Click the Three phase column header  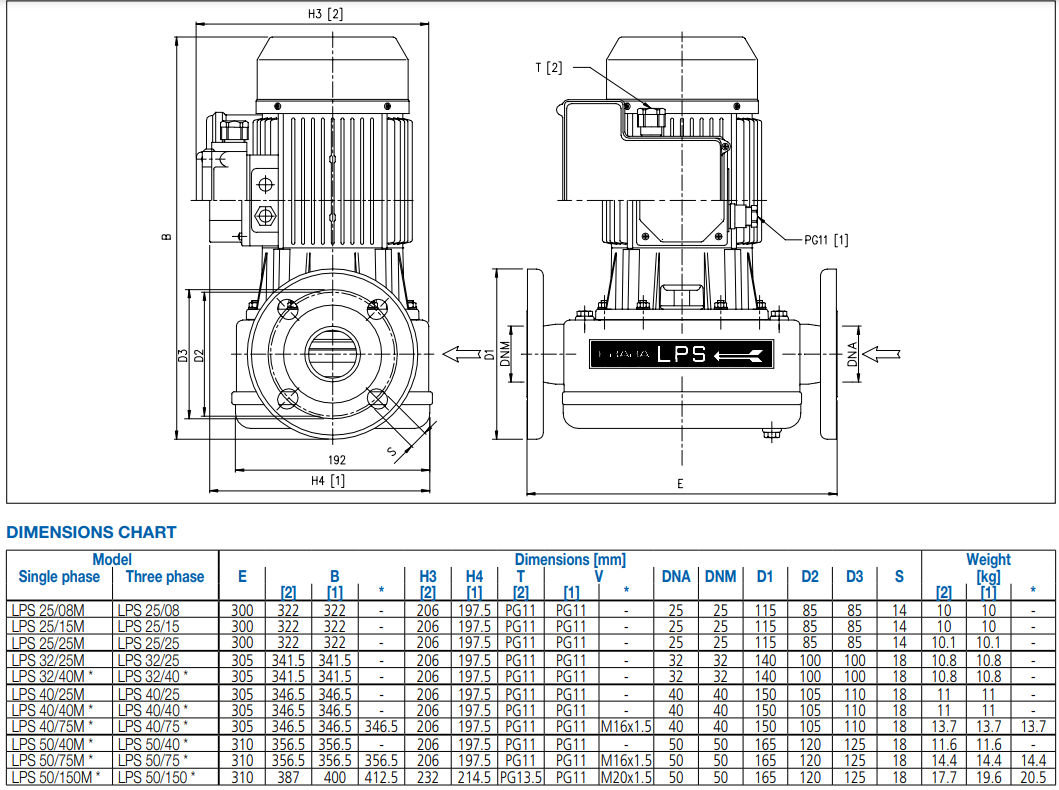tap(165, 577)
